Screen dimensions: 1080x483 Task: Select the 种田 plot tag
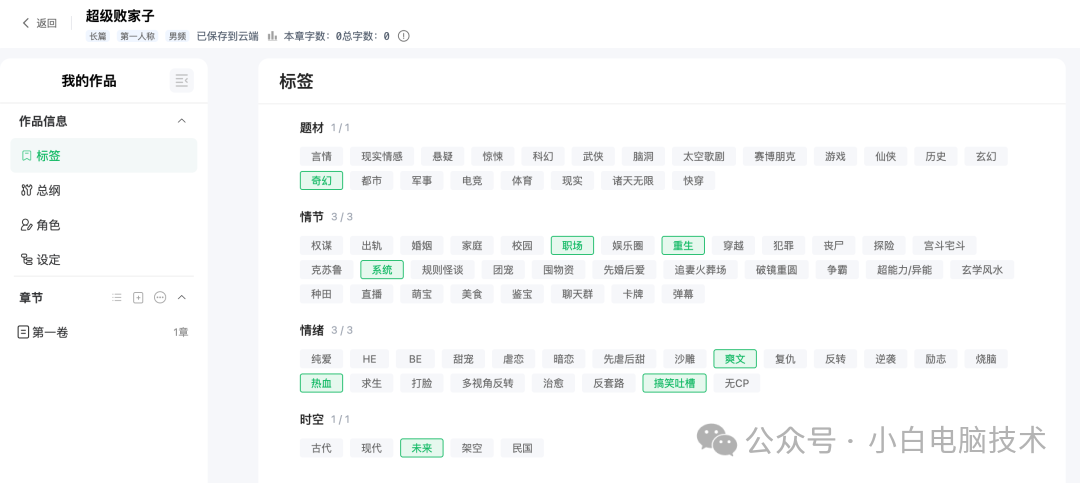(322, 294)
